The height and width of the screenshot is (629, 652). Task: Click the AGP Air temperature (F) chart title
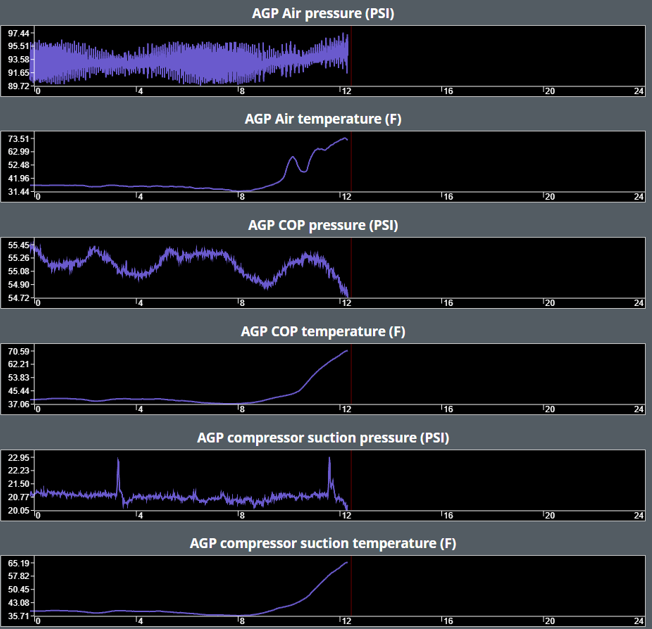[325, 119]
